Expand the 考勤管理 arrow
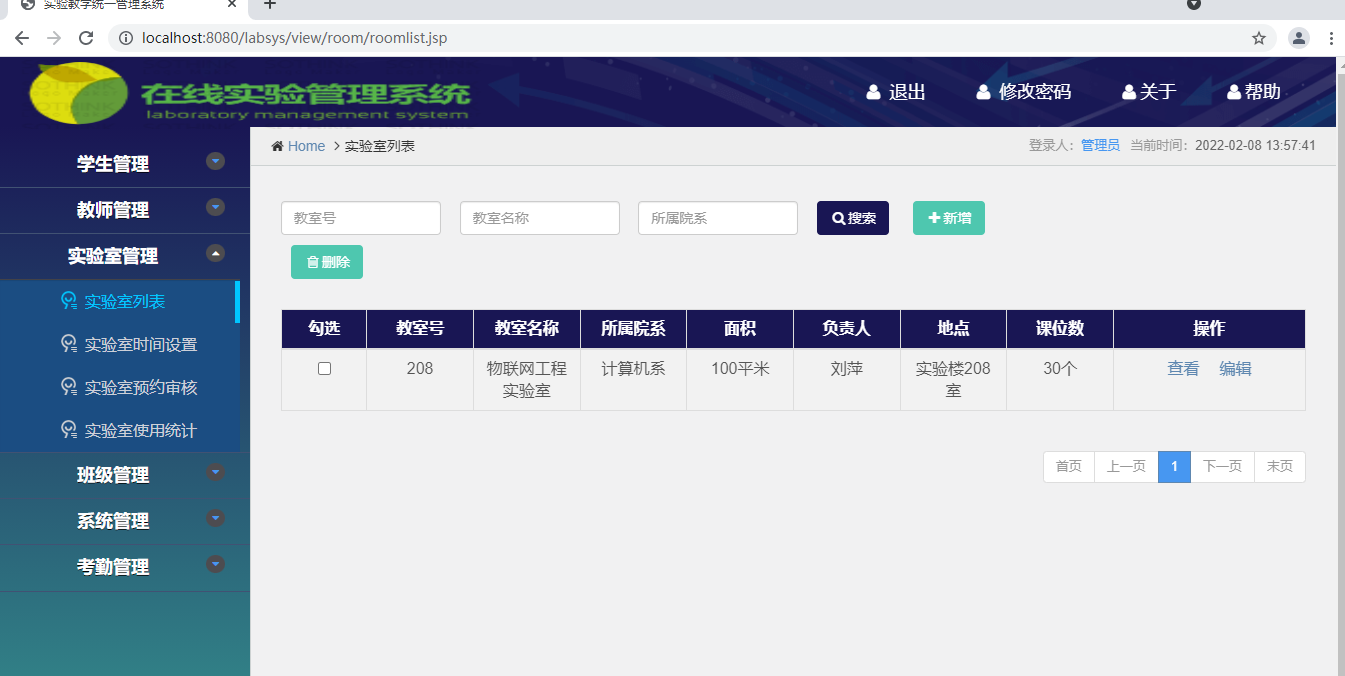The height and width of the screenshot is (676, 1345). point(215,564)
